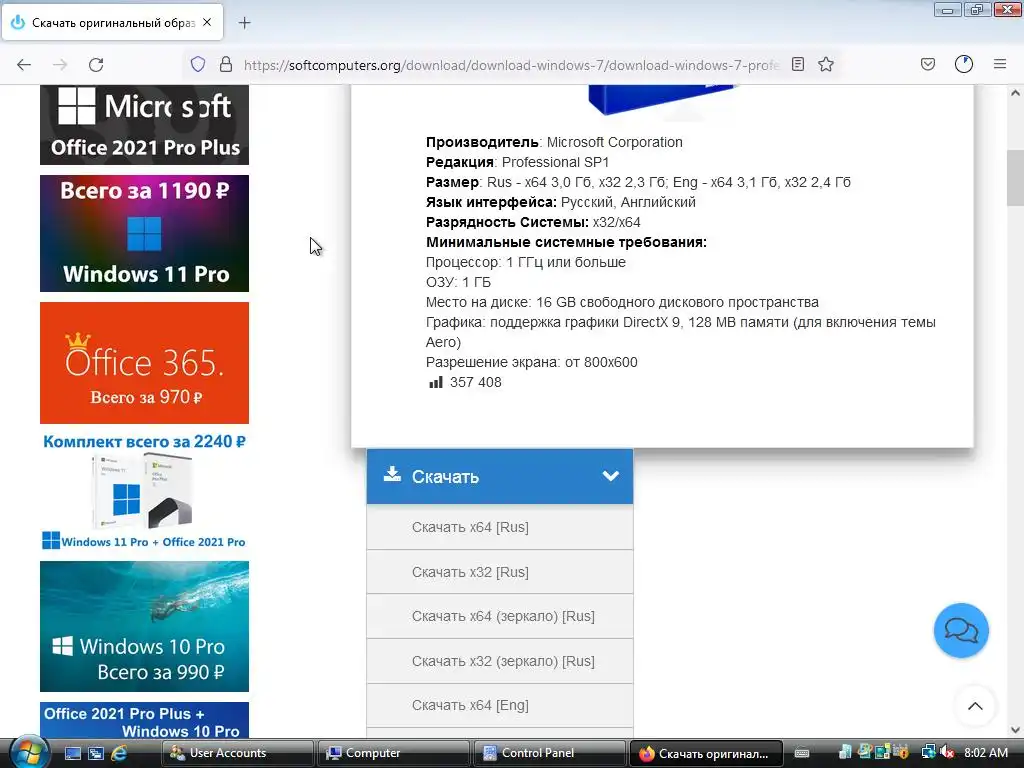Viewport: 1024px width, 768px height.
Task: Click Скачать x64 [Rus] link
Action: (x=470, y=527)
